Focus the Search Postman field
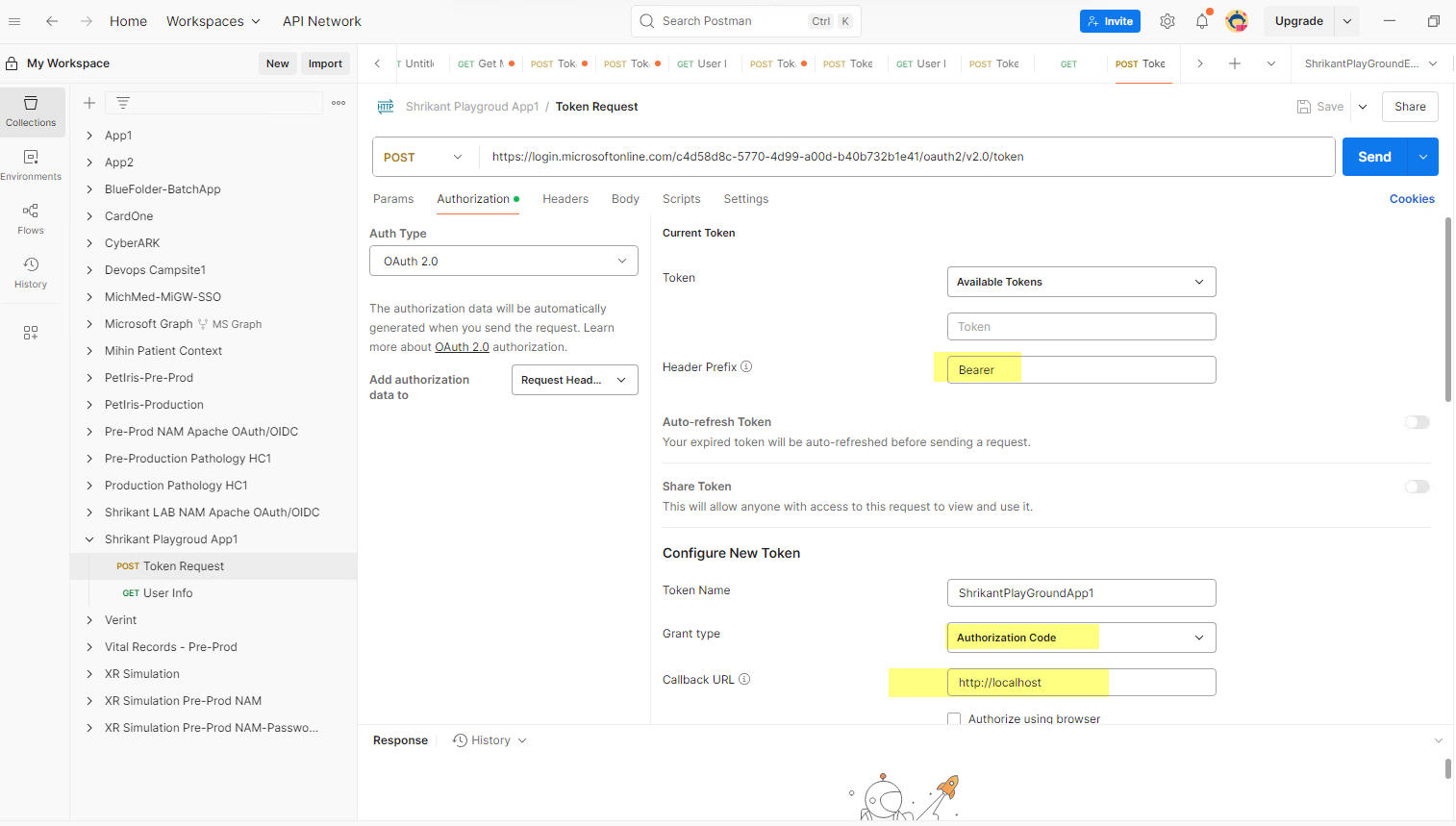 coord(745,21)
